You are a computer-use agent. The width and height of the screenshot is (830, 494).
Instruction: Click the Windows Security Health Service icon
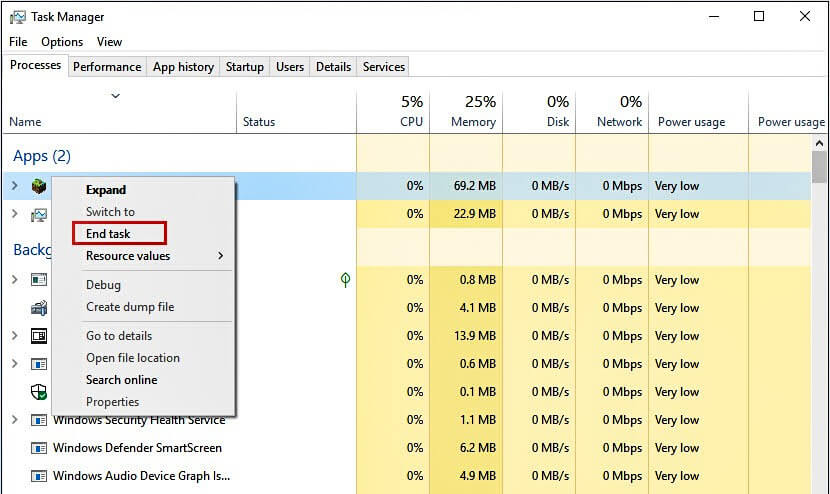pos(39,420)
